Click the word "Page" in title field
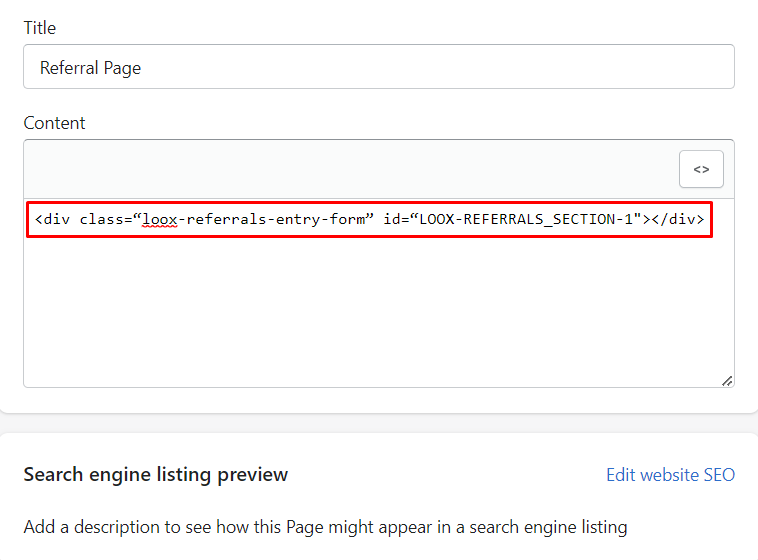758x560 pixels. point(122,68)
